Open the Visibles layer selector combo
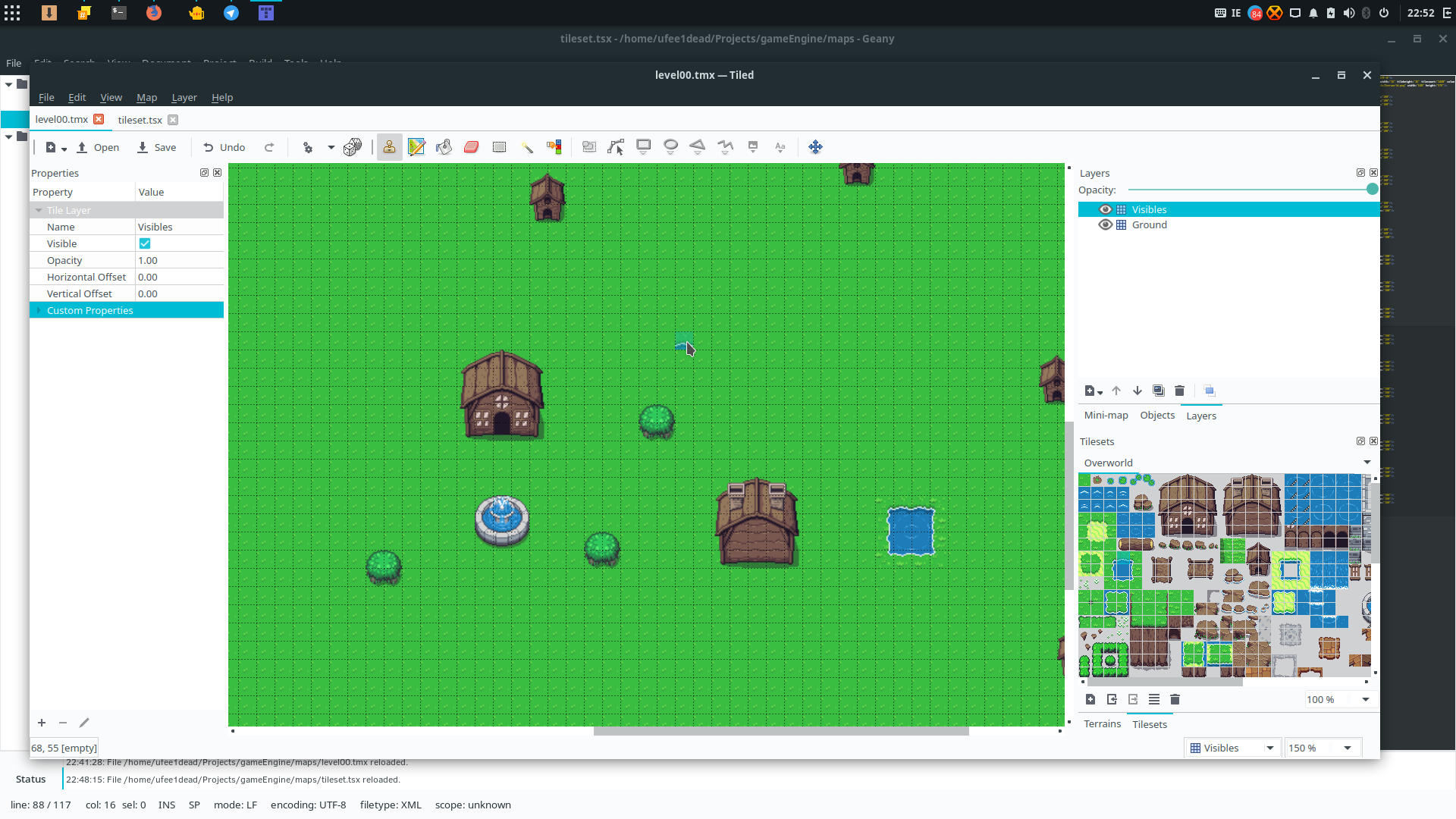This screenshot has height=819, width=1456. coord(1232,748)
